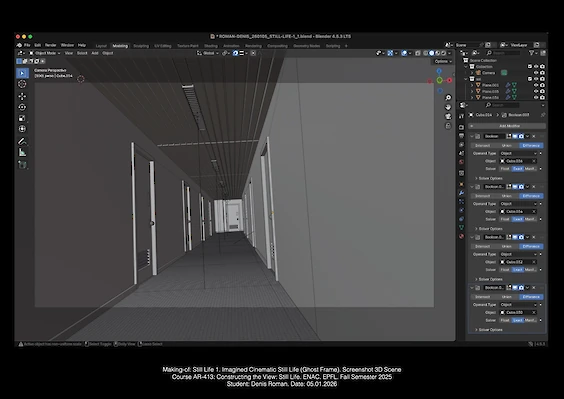Open Operand Type dropdown for Cube.032 modifier

pyautogui.click(x=518, y=254)
